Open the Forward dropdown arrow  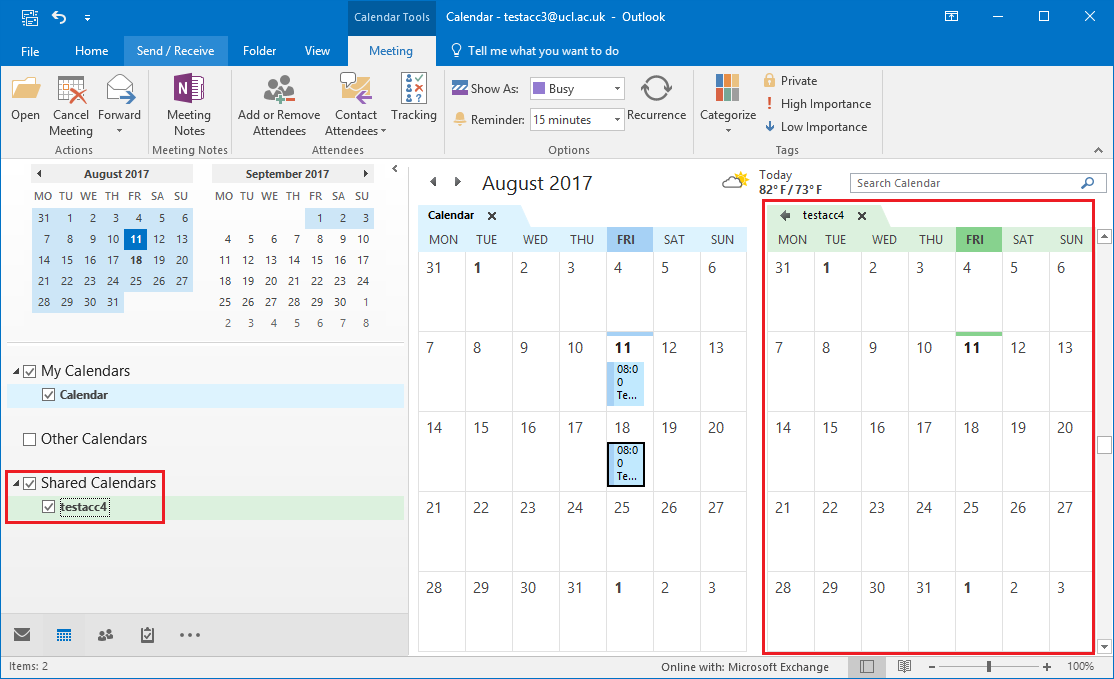point(119,131)
